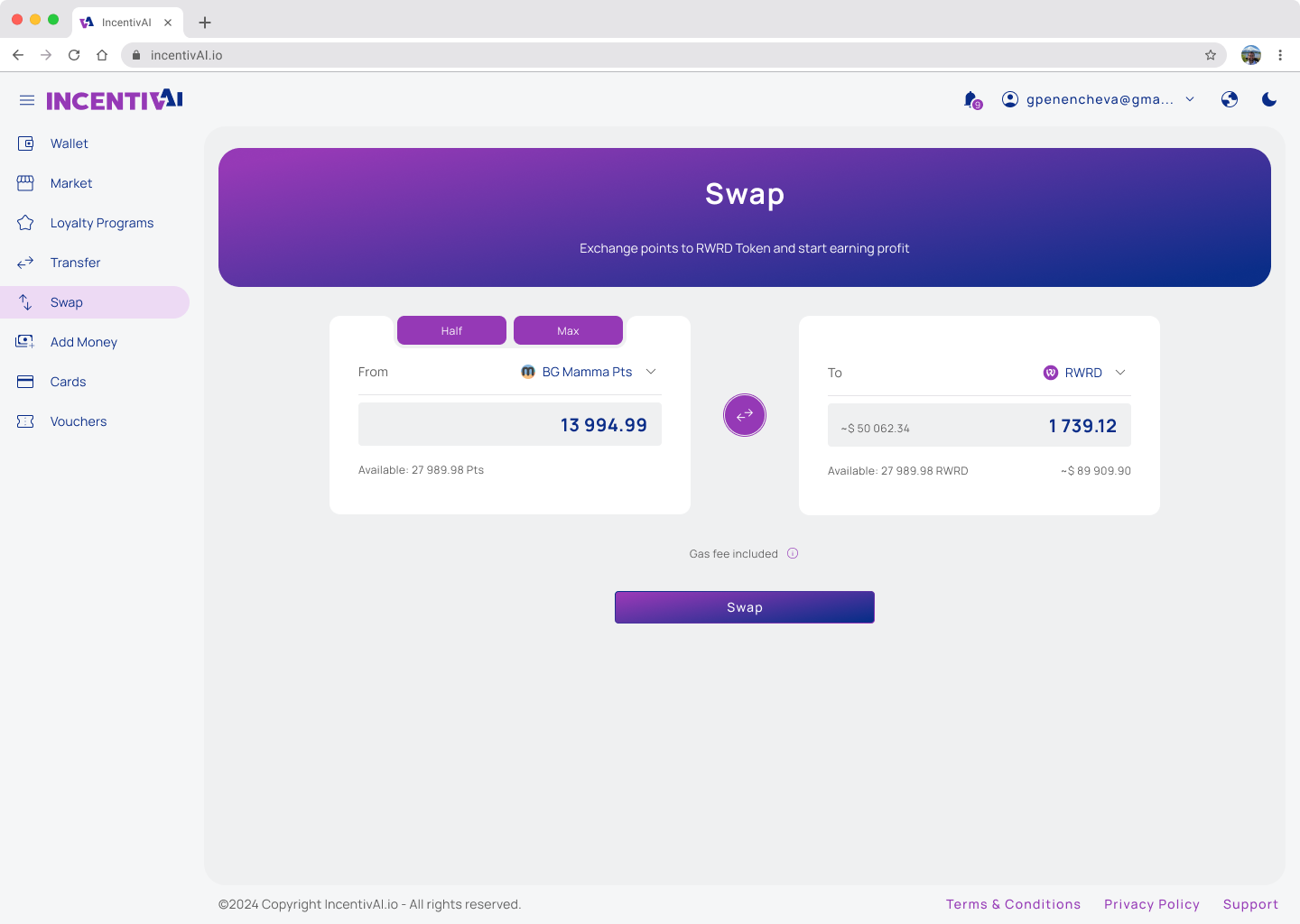Image resolution: width=1300 pixels, height=924 pixels.
Task: Bookmark page with star icon
Action: (x=1210, y=55)
